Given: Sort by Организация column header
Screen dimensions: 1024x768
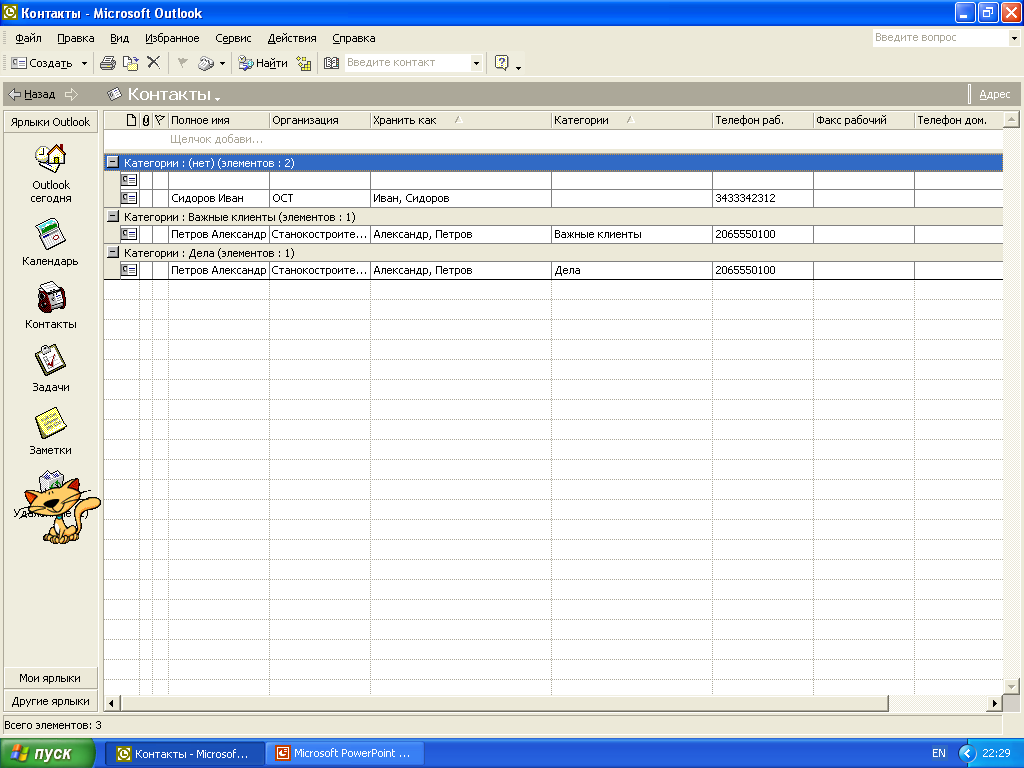Looking at the screenshot, I should coord(319,120).
